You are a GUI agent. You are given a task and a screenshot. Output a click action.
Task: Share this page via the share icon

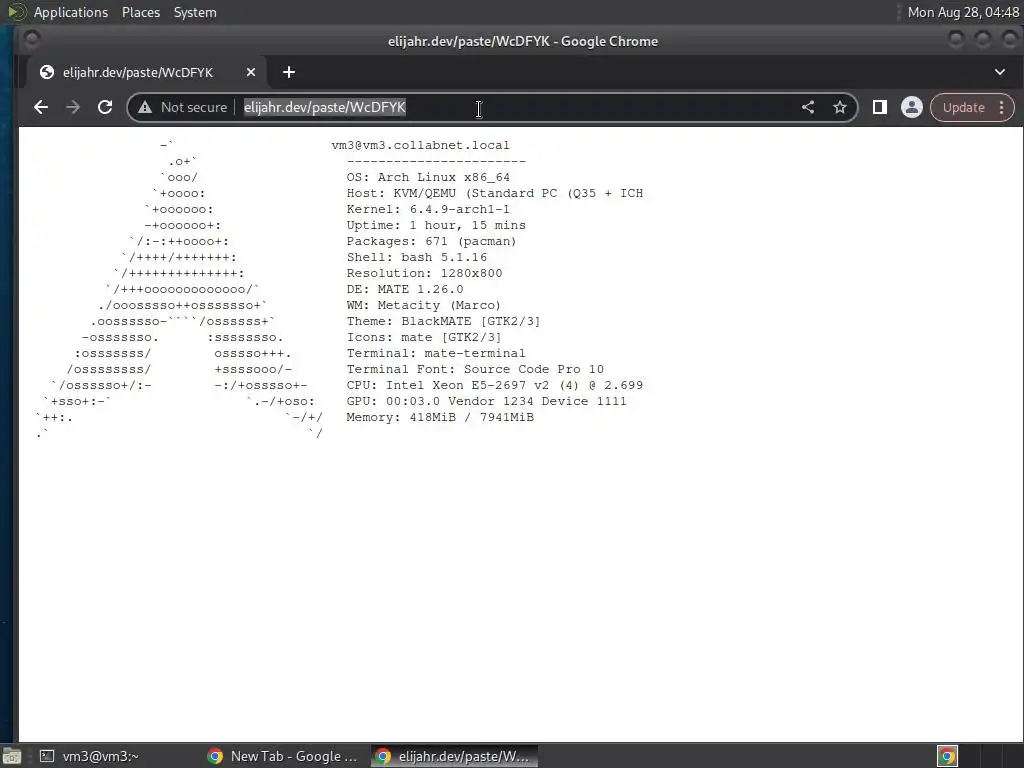[808, 107]
